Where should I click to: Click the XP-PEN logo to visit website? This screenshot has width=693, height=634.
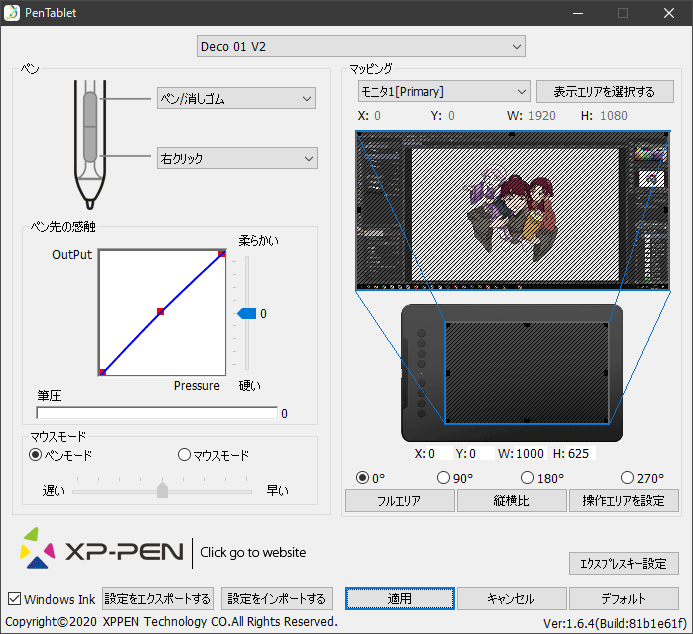coord(102,549)
